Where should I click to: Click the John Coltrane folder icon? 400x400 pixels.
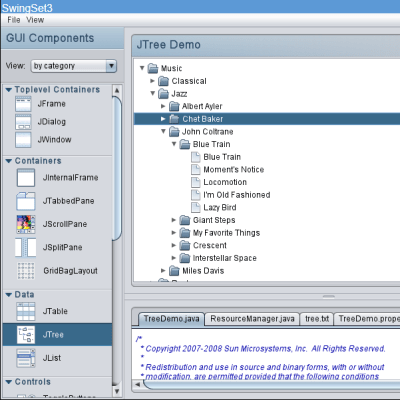coord(174,132)
